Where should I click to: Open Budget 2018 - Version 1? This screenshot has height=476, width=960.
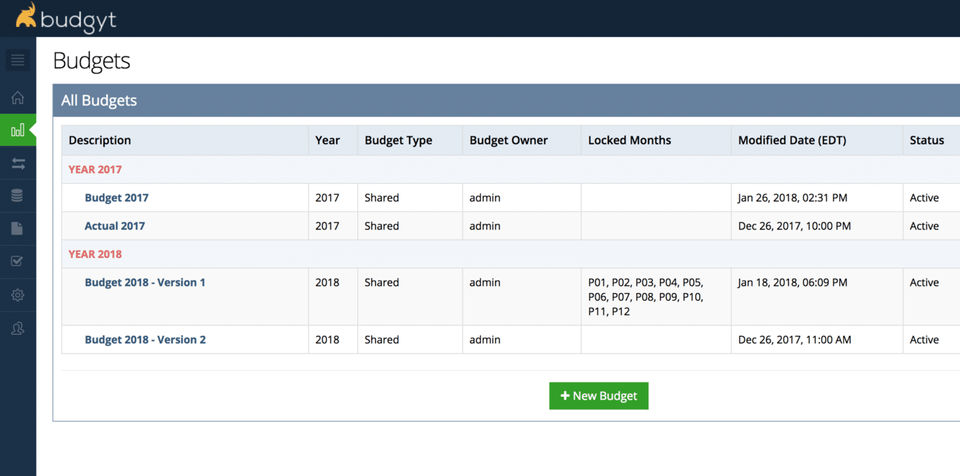coord(145,283)
